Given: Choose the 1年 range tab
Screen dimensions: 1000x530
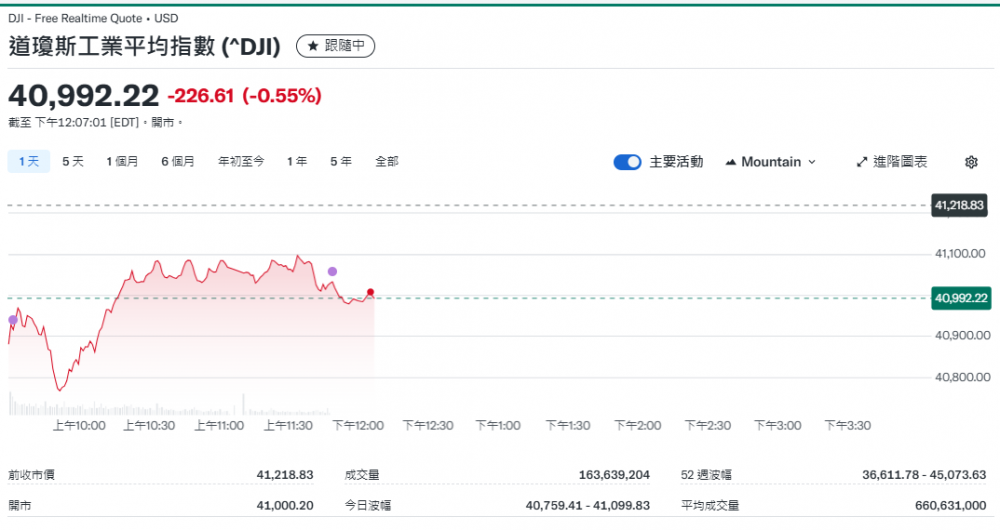Looking at the screenshot, I should coord(297,161).
